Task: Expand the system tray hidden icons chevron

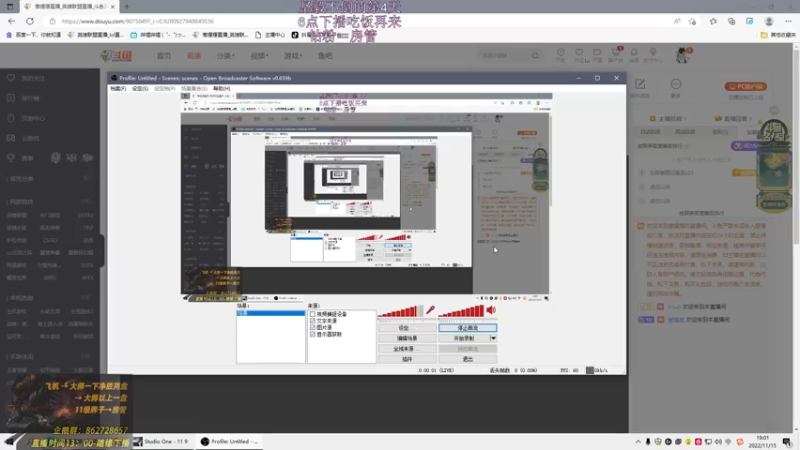Action: coord(638,442)
